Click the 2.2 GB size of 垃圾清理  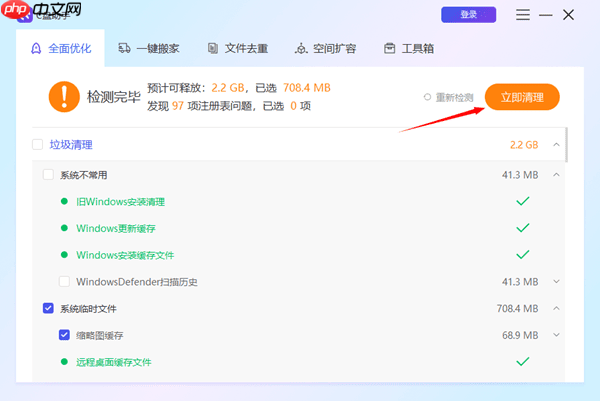pos(524,145)
